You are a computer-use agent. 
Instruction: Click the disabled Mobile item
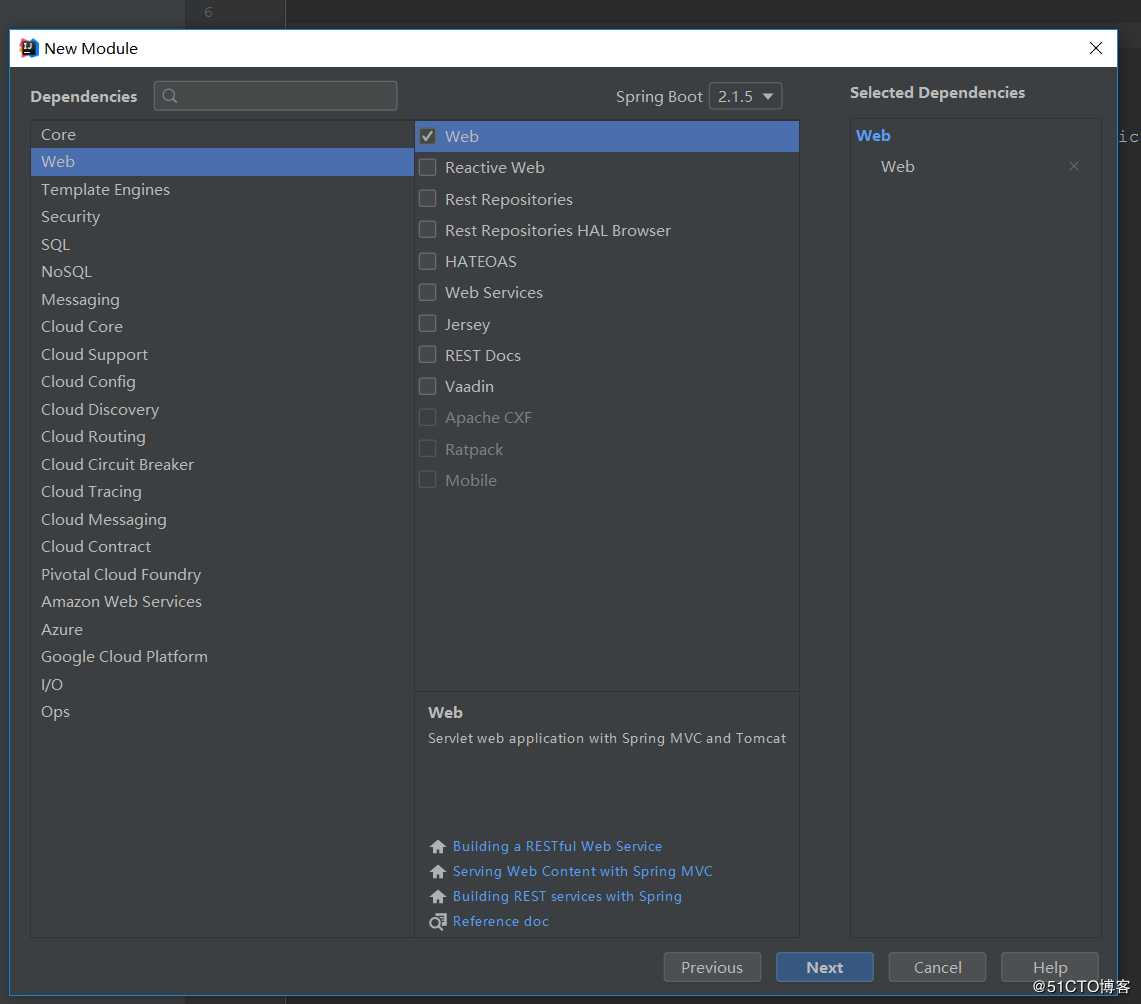tap(607, 480)
